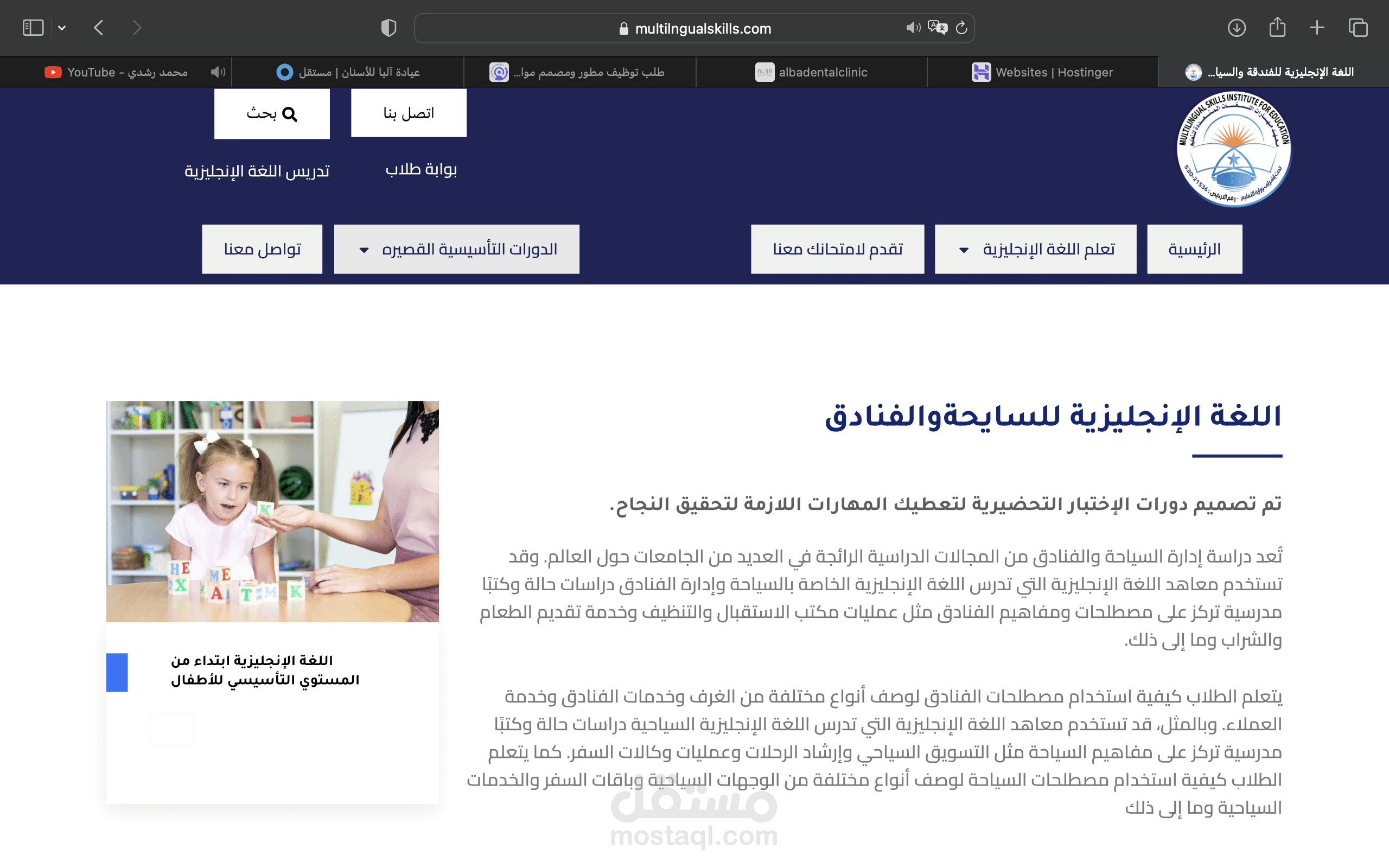Open a new tab with plus icon
The image size is (1389, 868).
coord(1317,28)
